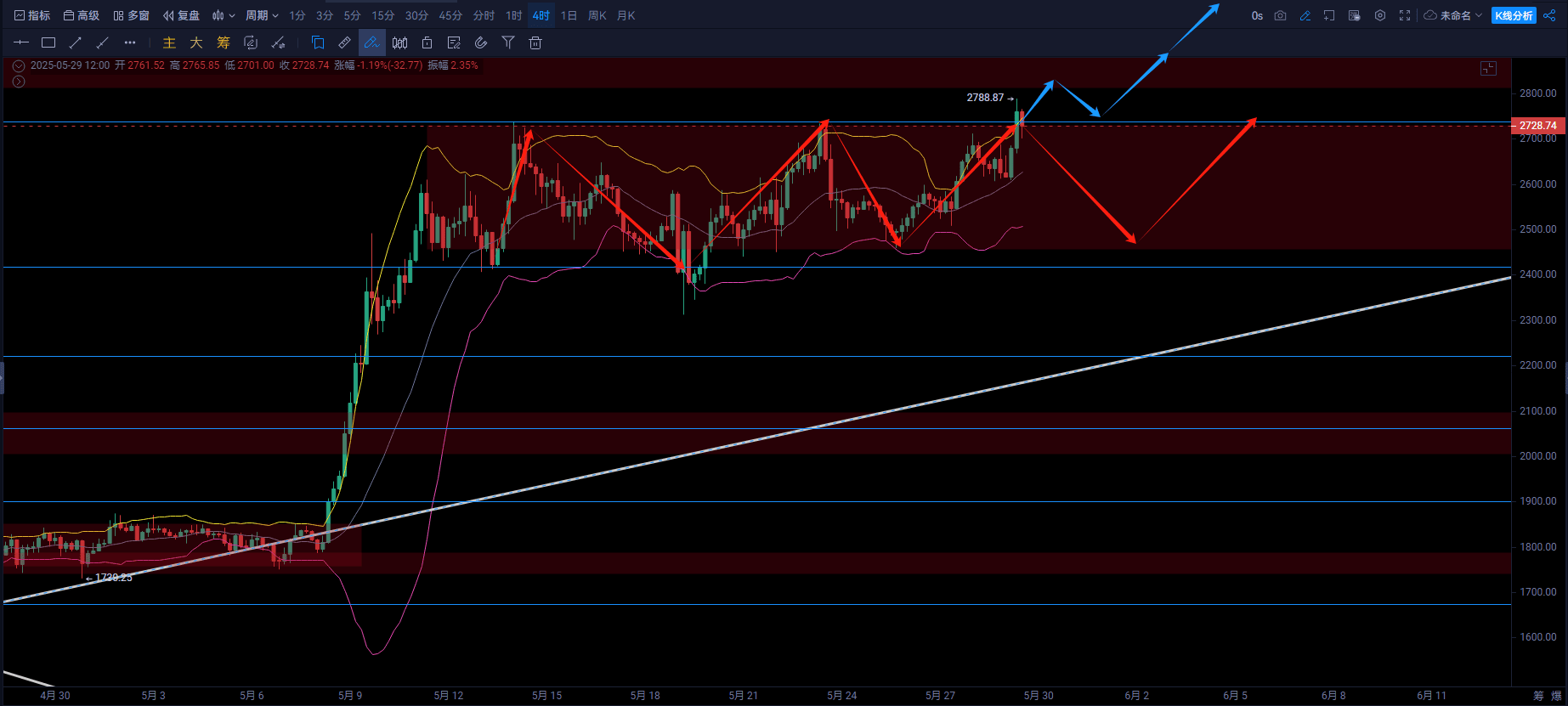The width and height of the screenshot is (1568, 706).
Task: Click the blue copy-drawings icon
Action: click(x=318, y=42)
